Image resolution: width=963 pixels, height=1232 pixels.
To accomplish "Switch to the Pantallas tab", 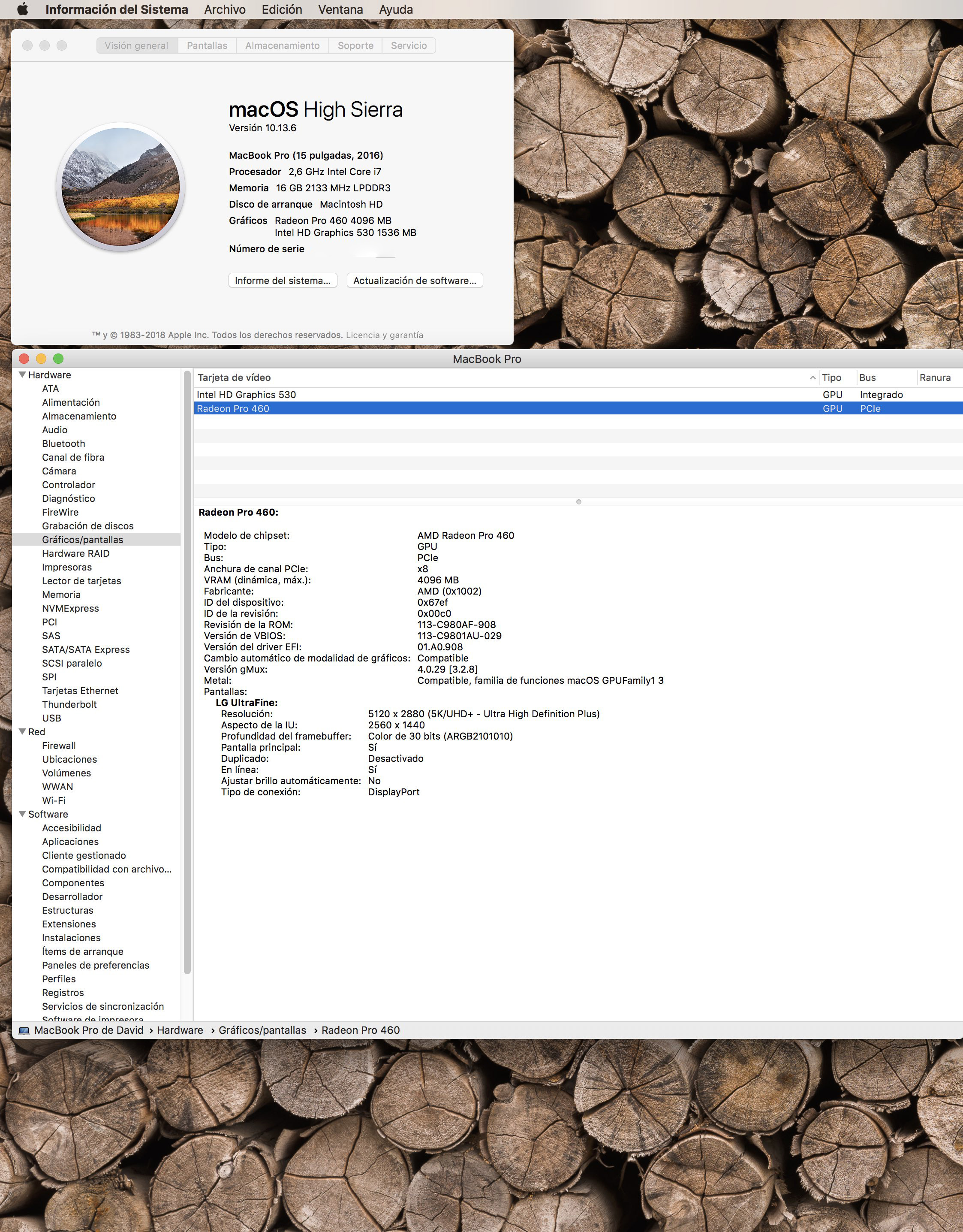I will tap(207, 46).
